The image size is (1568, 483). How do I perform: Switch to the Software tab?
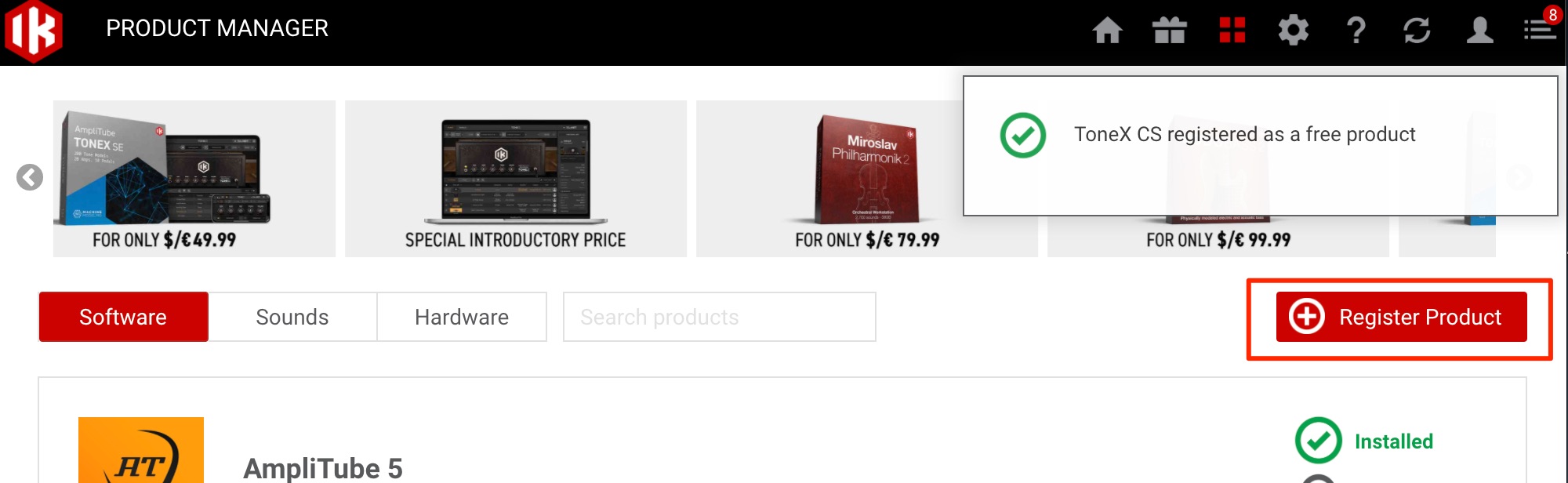point(123,317)
